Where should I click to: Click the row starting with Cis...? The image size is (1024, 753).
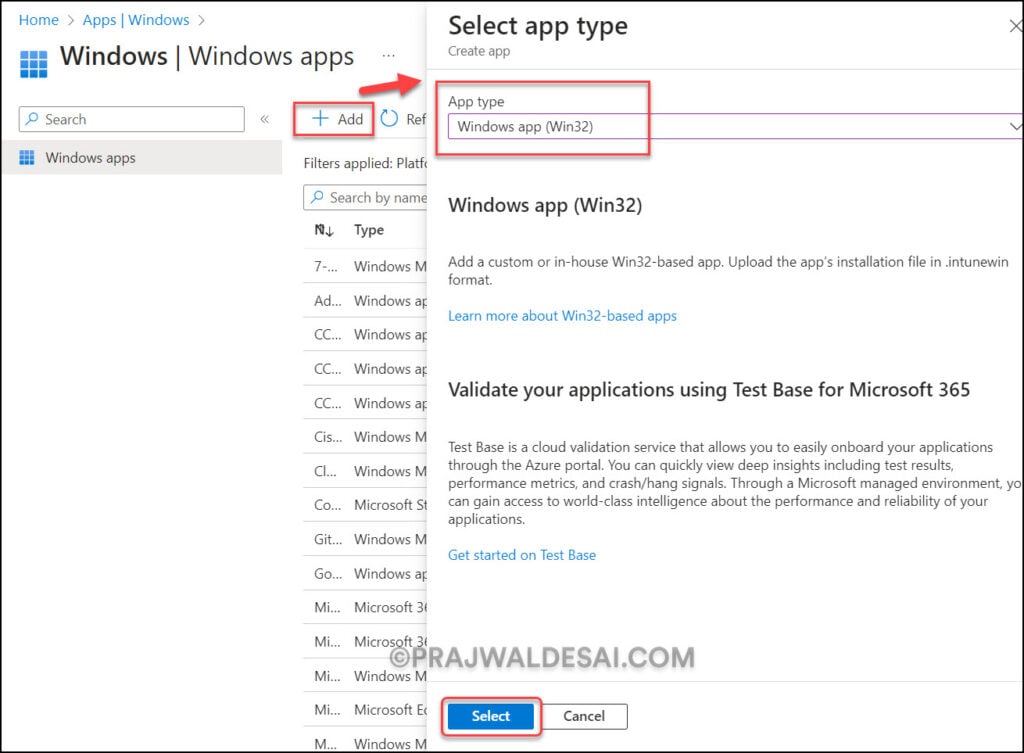click(x=365, y=437)
